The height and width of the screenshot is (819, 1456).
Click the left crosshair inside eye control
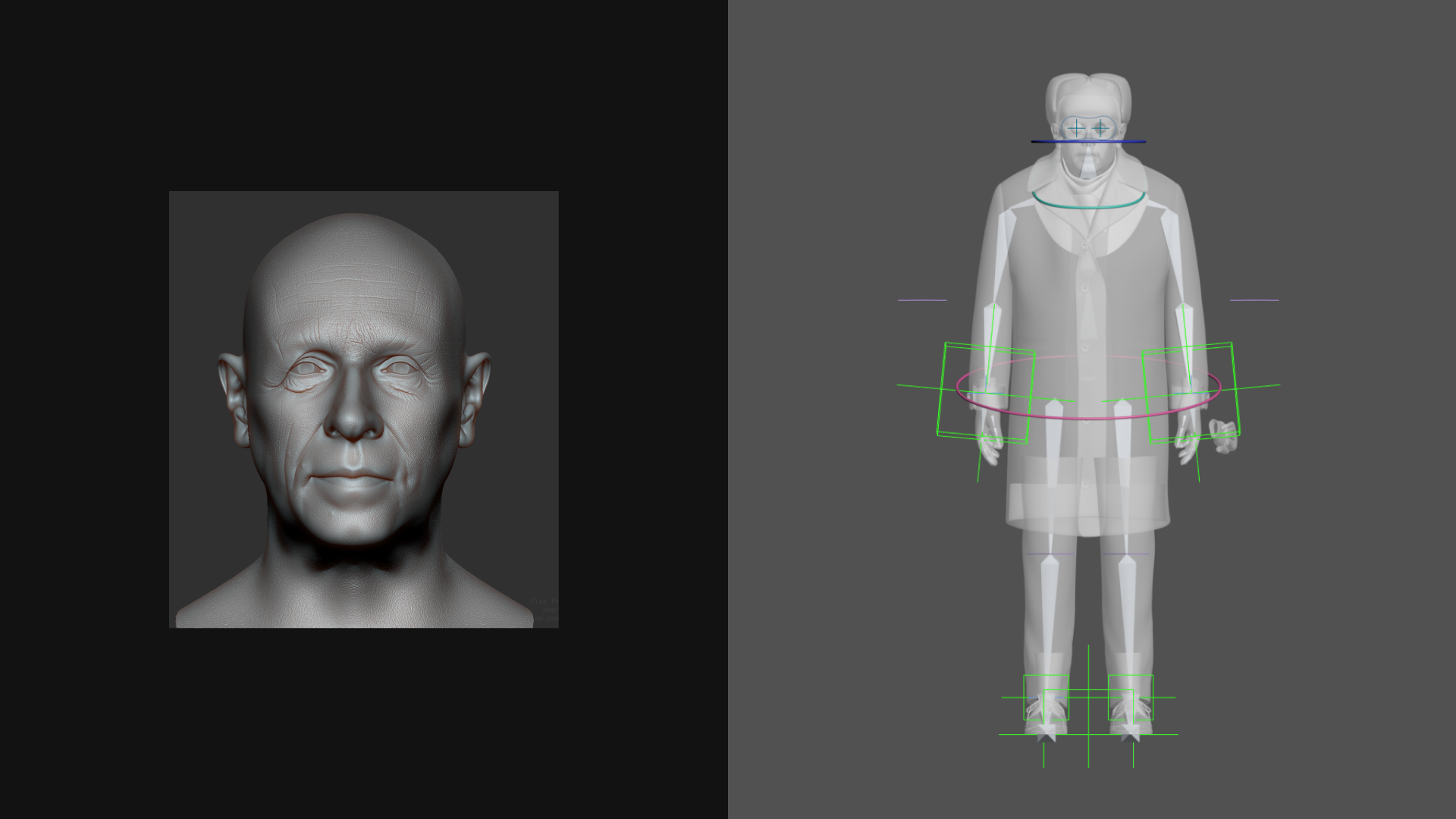click(x=1076, y=129)
